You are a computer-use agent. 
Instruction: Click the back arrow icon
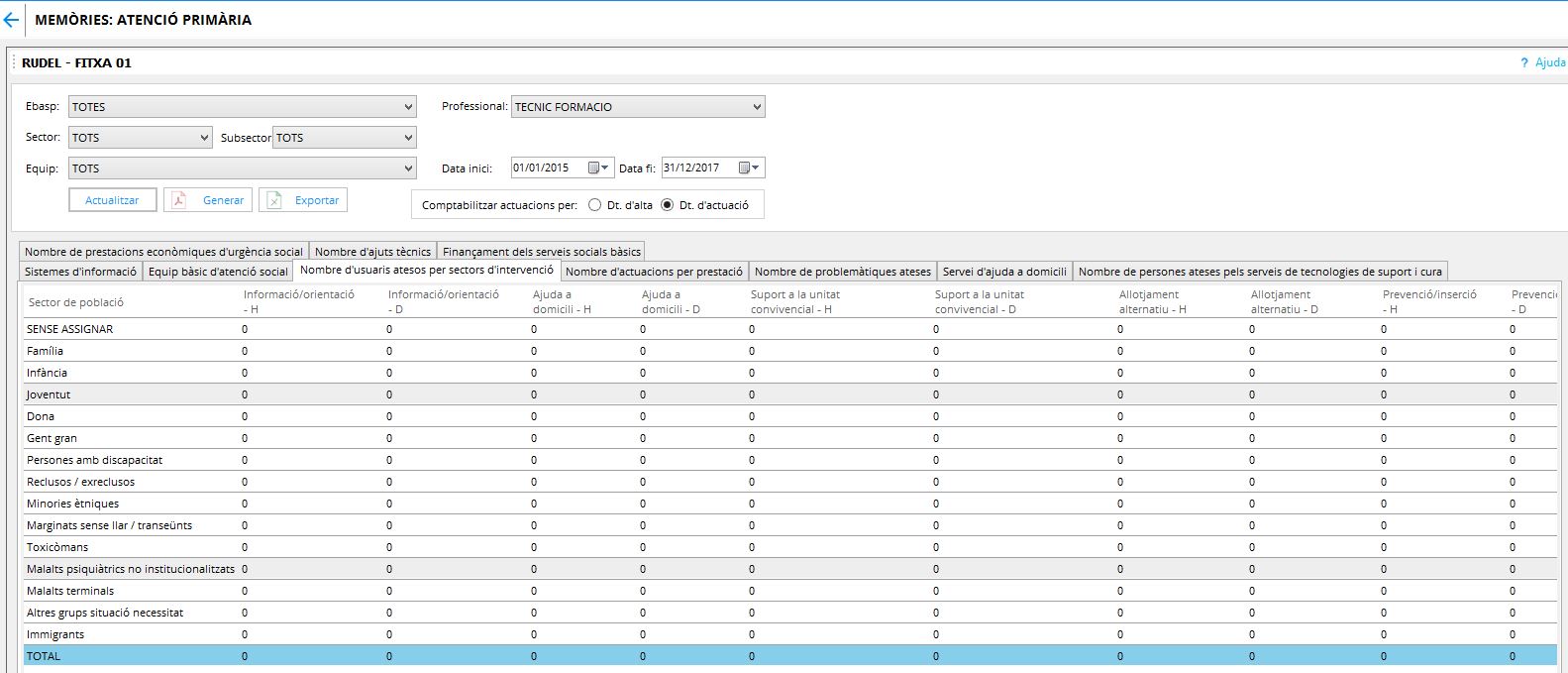pyautogui.click(x=11, y=20)
